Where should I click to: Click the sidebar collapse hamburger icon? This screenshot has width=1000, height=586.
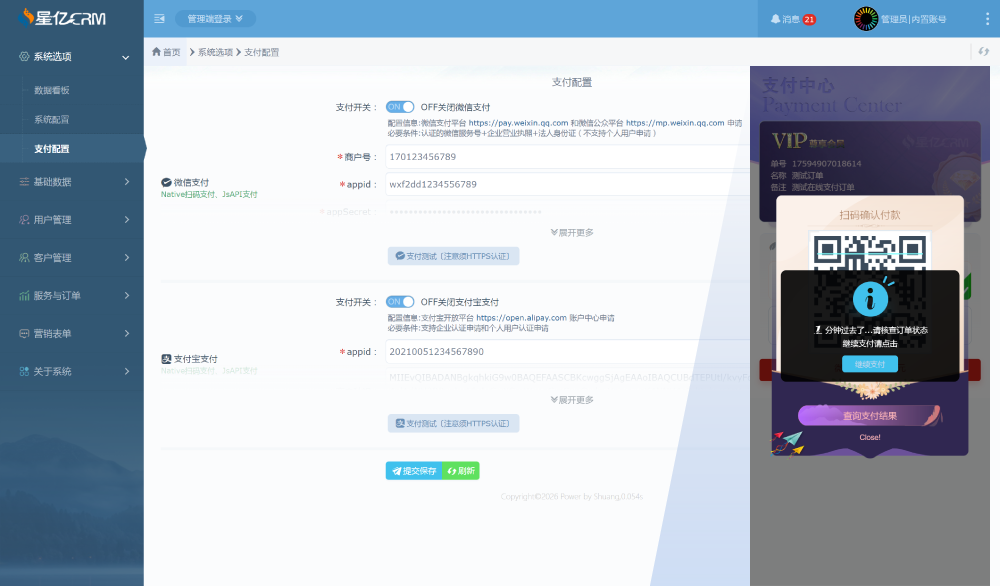pos(158,17)
